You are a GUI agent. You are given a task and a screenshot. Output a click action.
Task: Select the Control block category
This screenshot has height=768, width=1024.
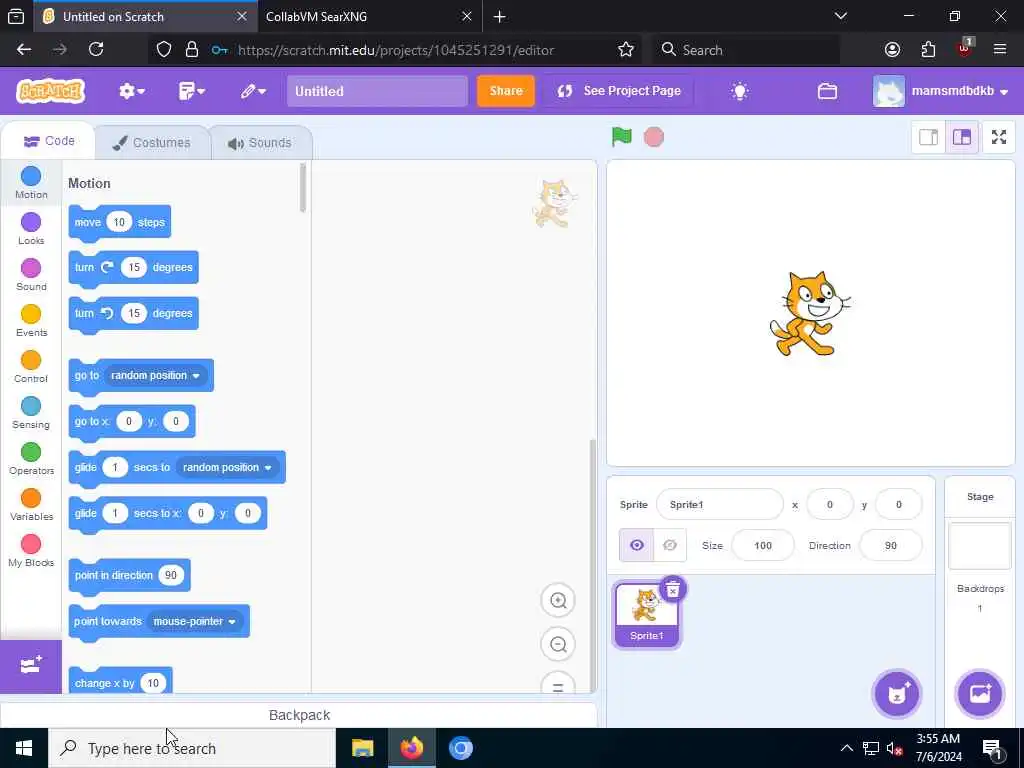[x=31, y=366]
